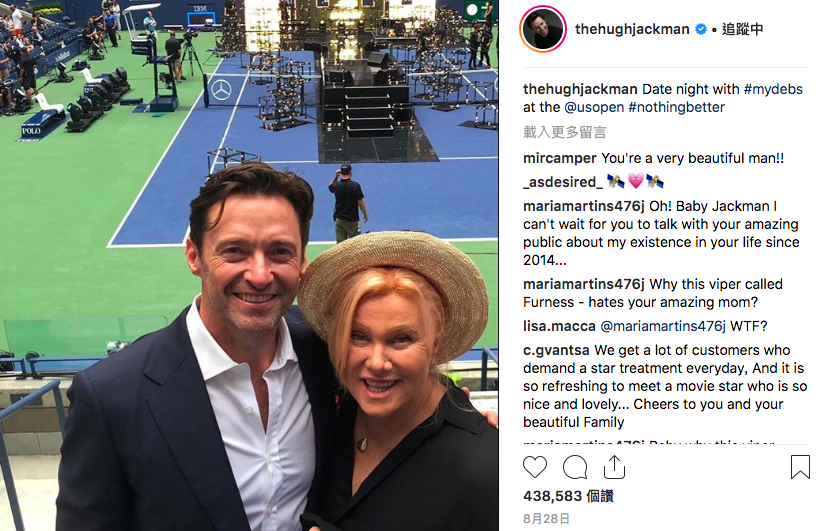View the 438,583 likes list
The width and height of the screenshot is (828, 531).
[568, 496]
